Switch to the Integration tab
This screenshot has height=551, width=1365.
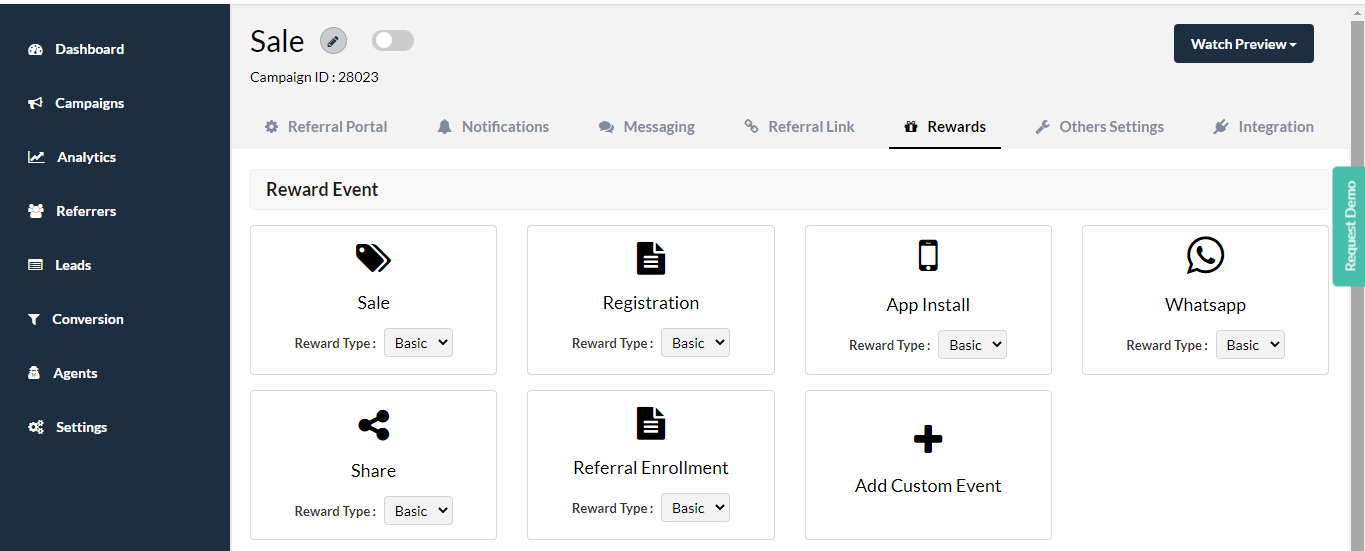click(1263, 127)
